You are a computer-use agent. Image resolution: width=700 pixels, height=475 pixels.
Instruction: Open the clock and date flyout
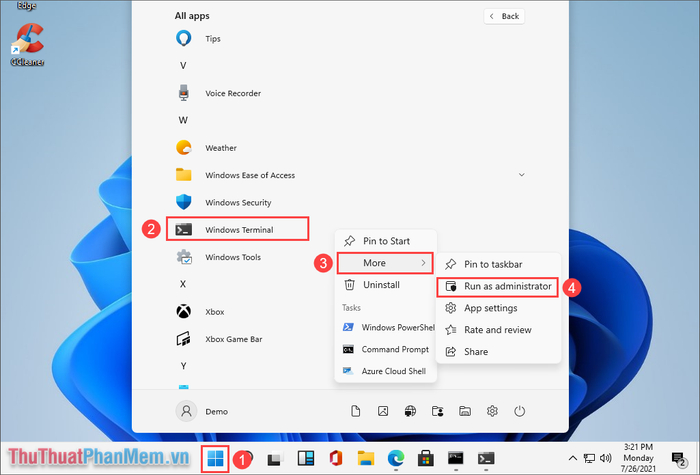[x=638, y=458]
